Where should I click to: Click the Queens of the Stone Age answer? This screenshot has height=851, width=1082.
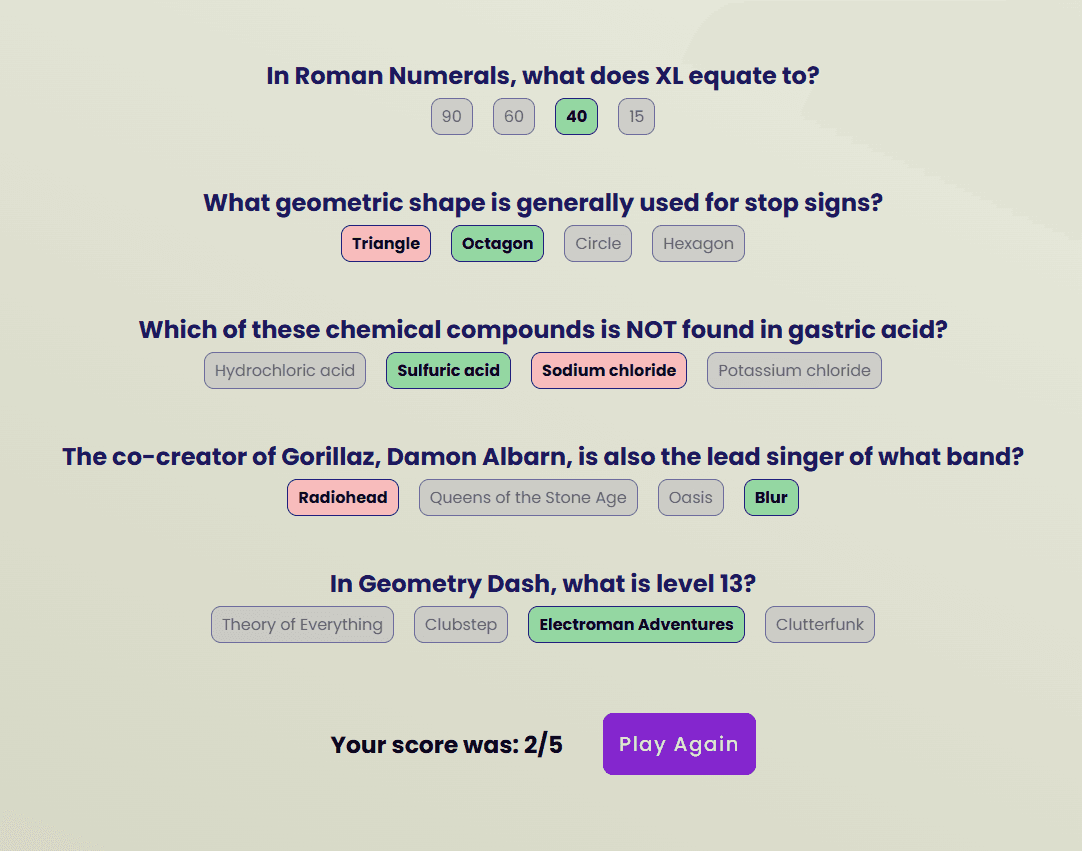[528, 497]
